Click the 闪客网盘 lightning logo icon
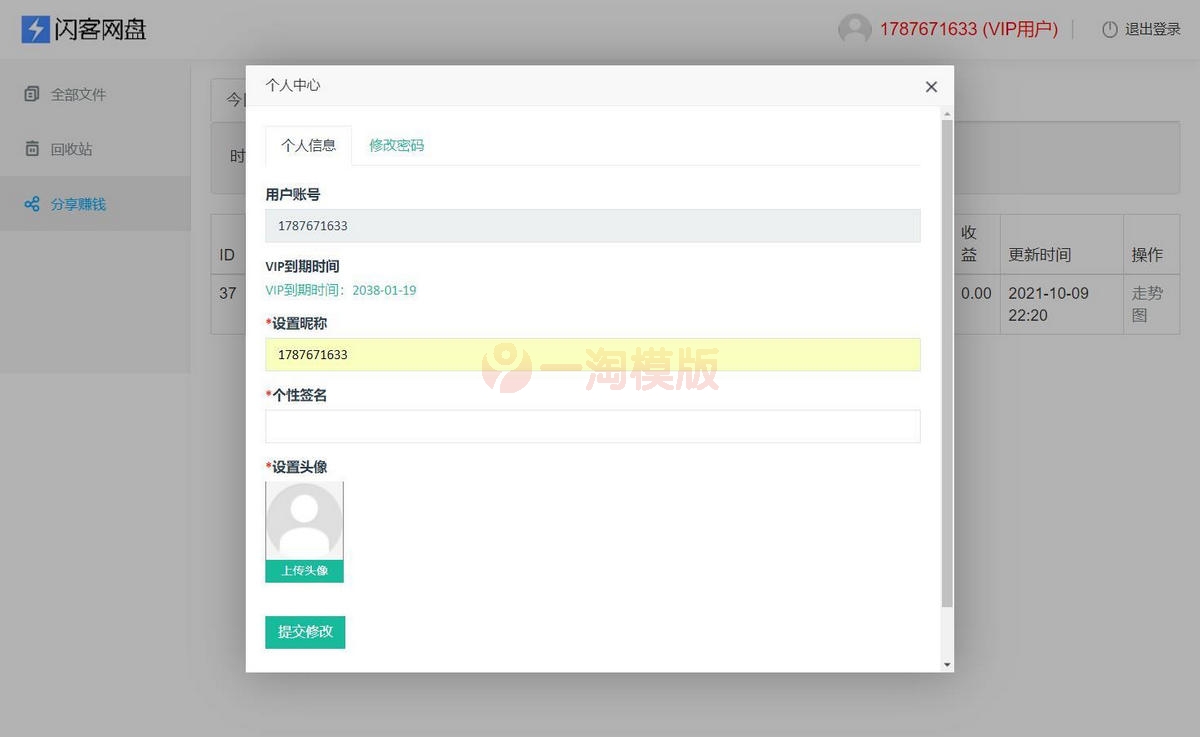Image resolution: width=1200 pixels, height=737 pixels. (36, 29)
